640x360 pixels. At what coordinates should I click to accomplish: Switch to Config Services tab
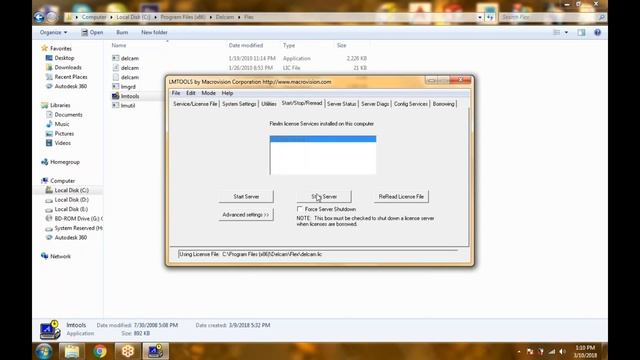(x=411, y=104)
